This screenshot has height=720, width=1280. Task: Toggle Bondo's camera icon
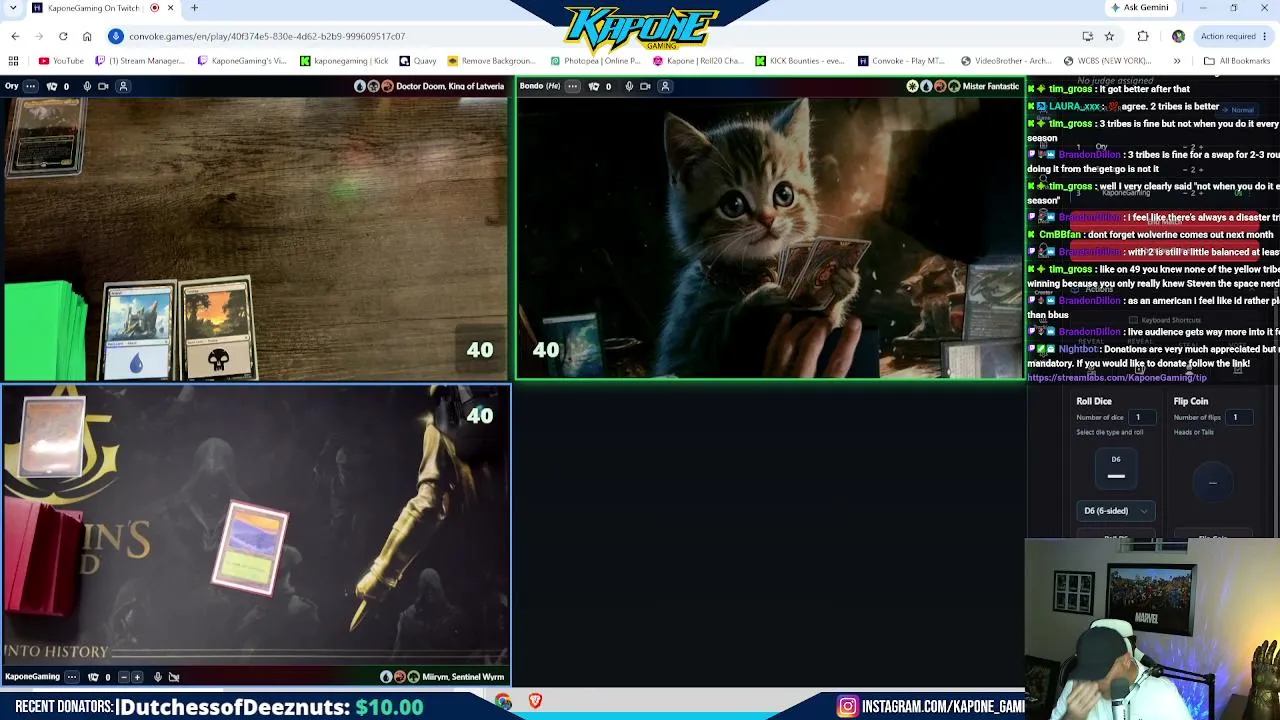point(645,86)
